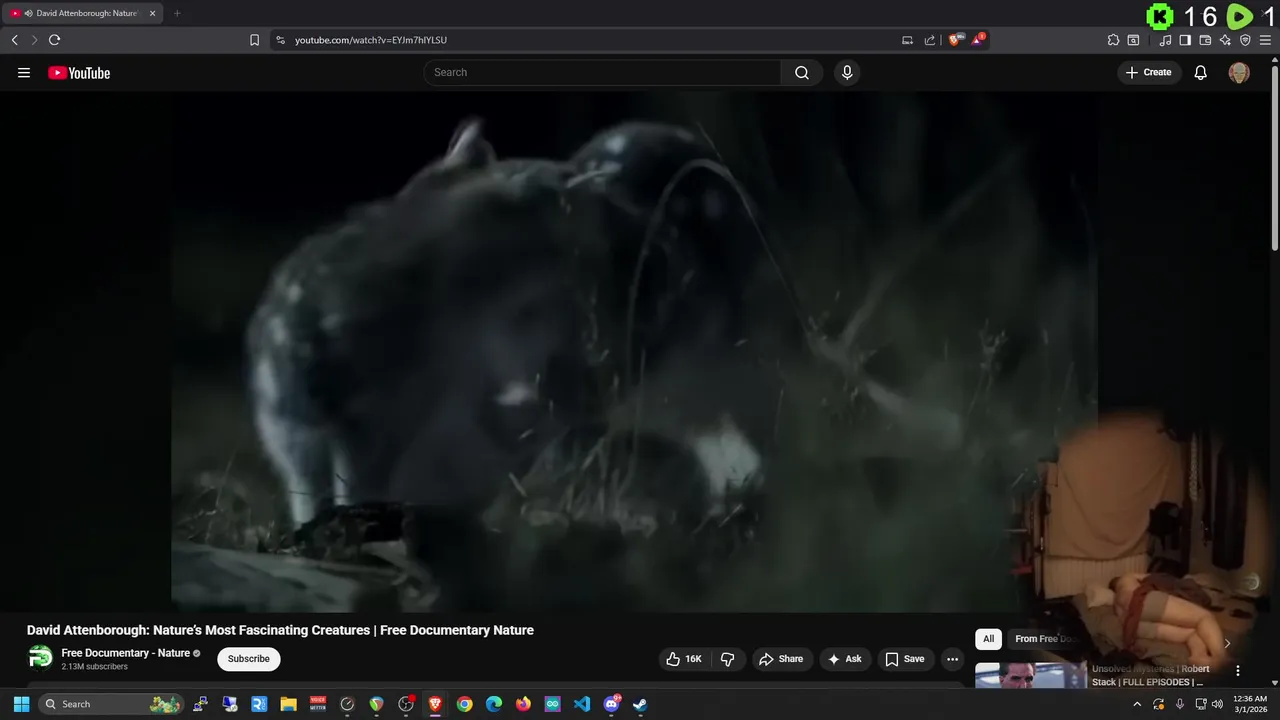1280x720 pixels.
Task: Open the Unsolved Mysteries video options menu
Action: coord(1237,671)
